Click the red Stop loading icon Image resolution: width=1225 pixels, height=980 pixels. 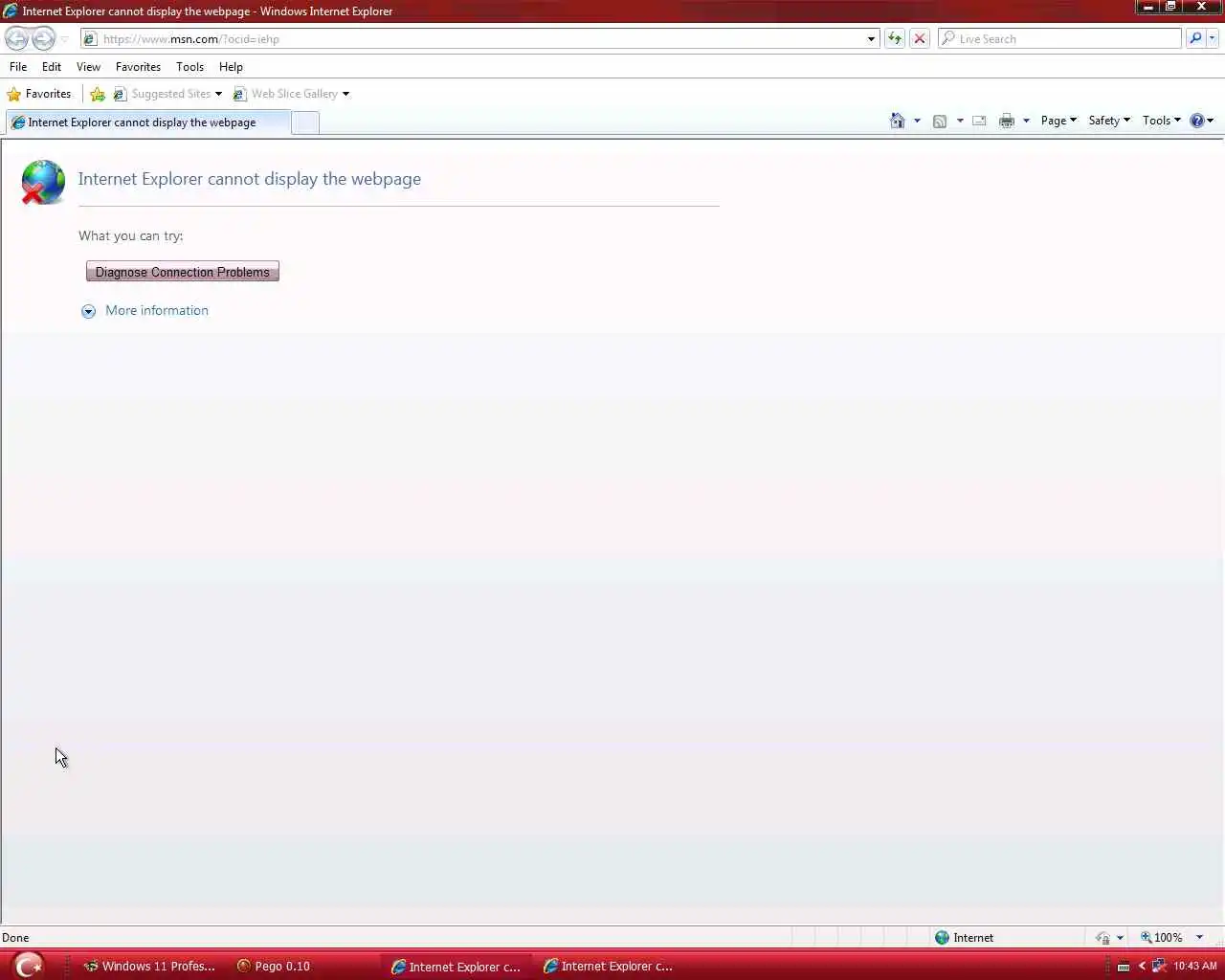click(x=920, y=39)
